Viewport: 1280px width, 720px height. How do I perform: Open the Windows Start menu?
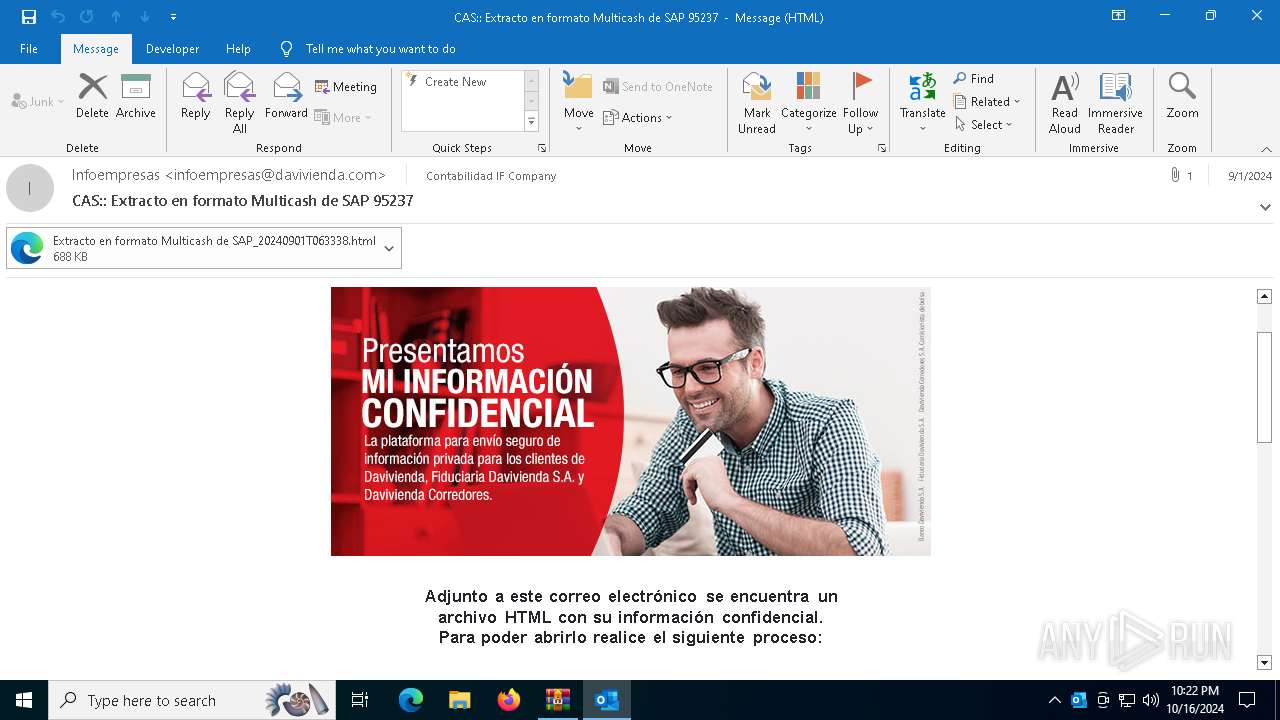coord(24,700)
